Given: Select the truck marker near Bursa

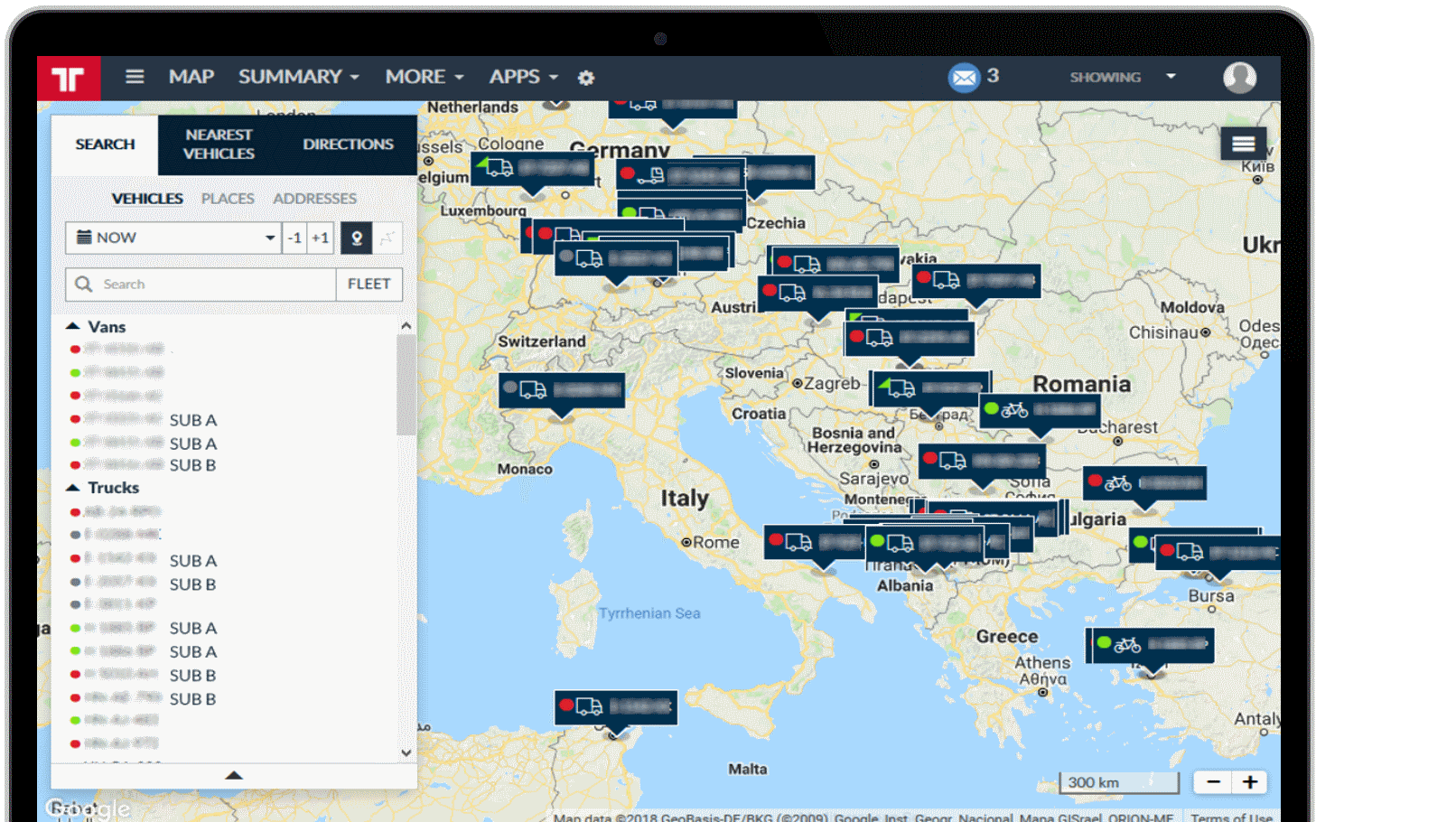Looking at the screenshot, I should [x=1218, y=552].
